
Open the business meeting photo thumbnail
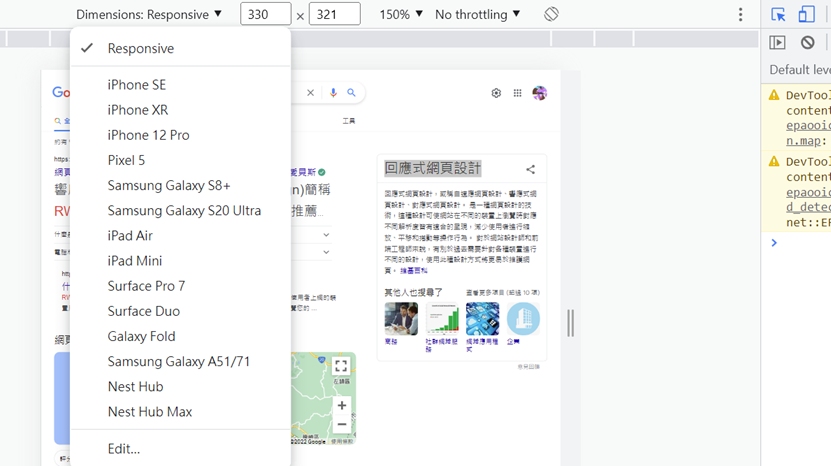tap(401, 319)
